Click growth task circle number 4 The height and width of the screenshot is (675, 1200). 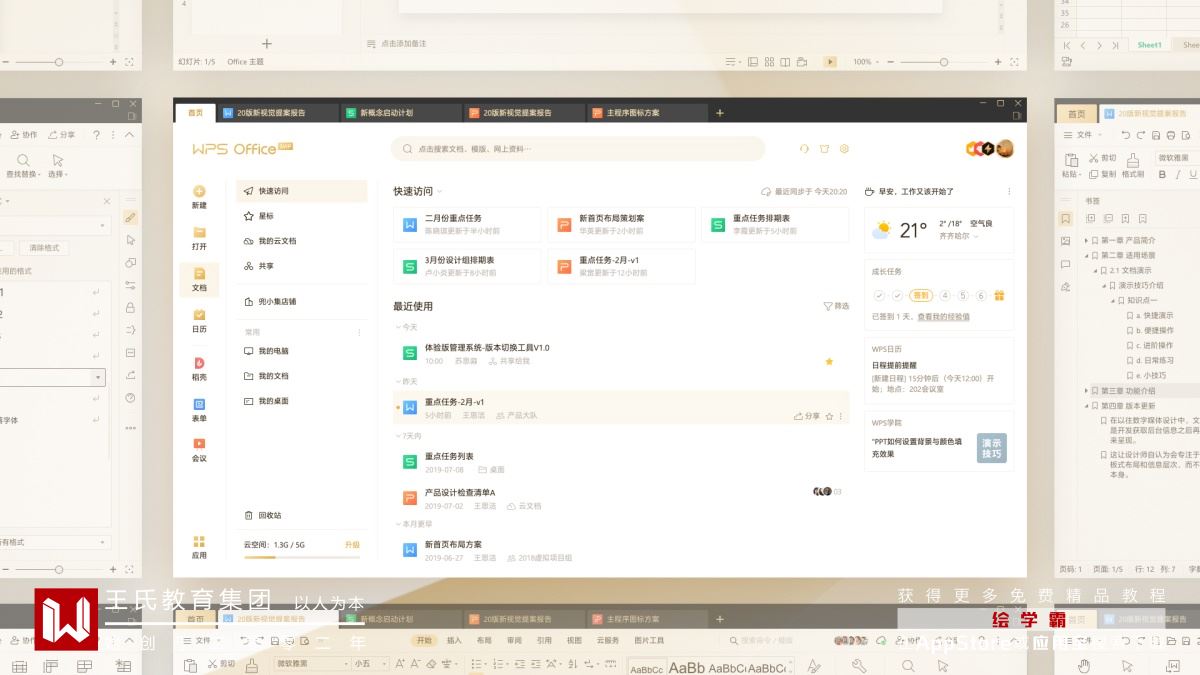(x=945, y=296)
